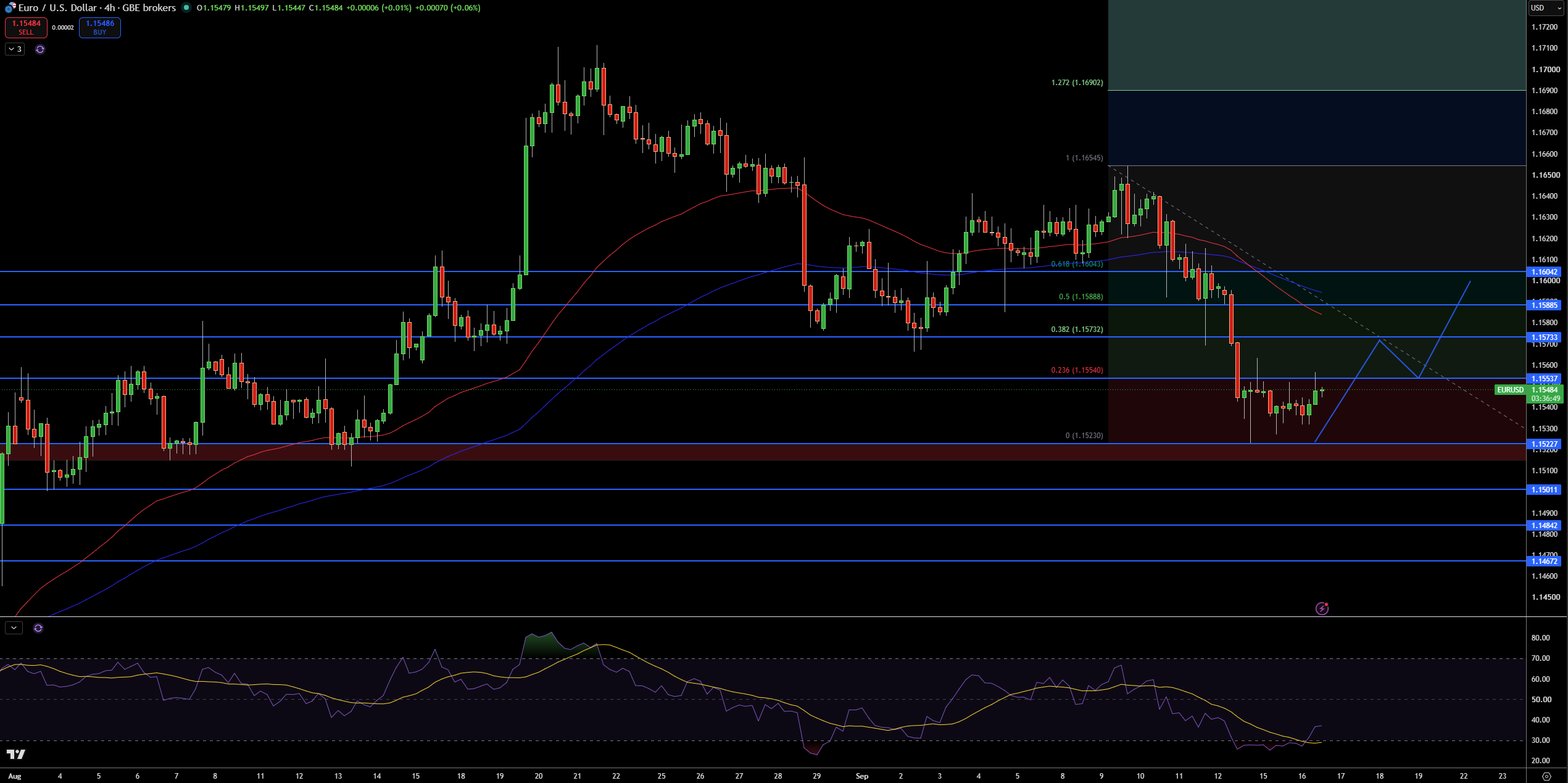Click the +0.00070 (+0.06%) change text

point(447,7)
